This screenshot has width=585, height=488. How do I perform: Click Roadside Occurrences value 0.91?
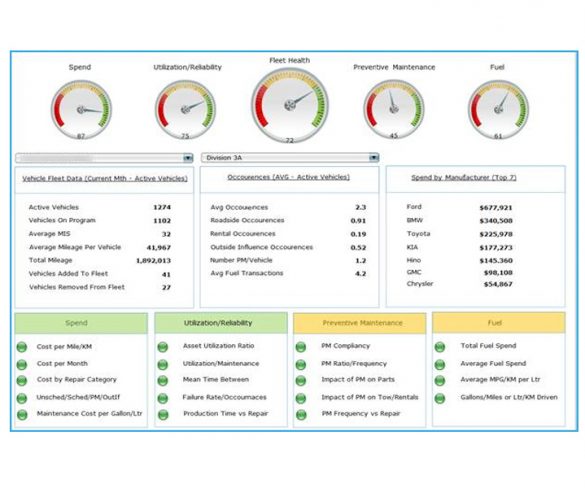[358, 221]
